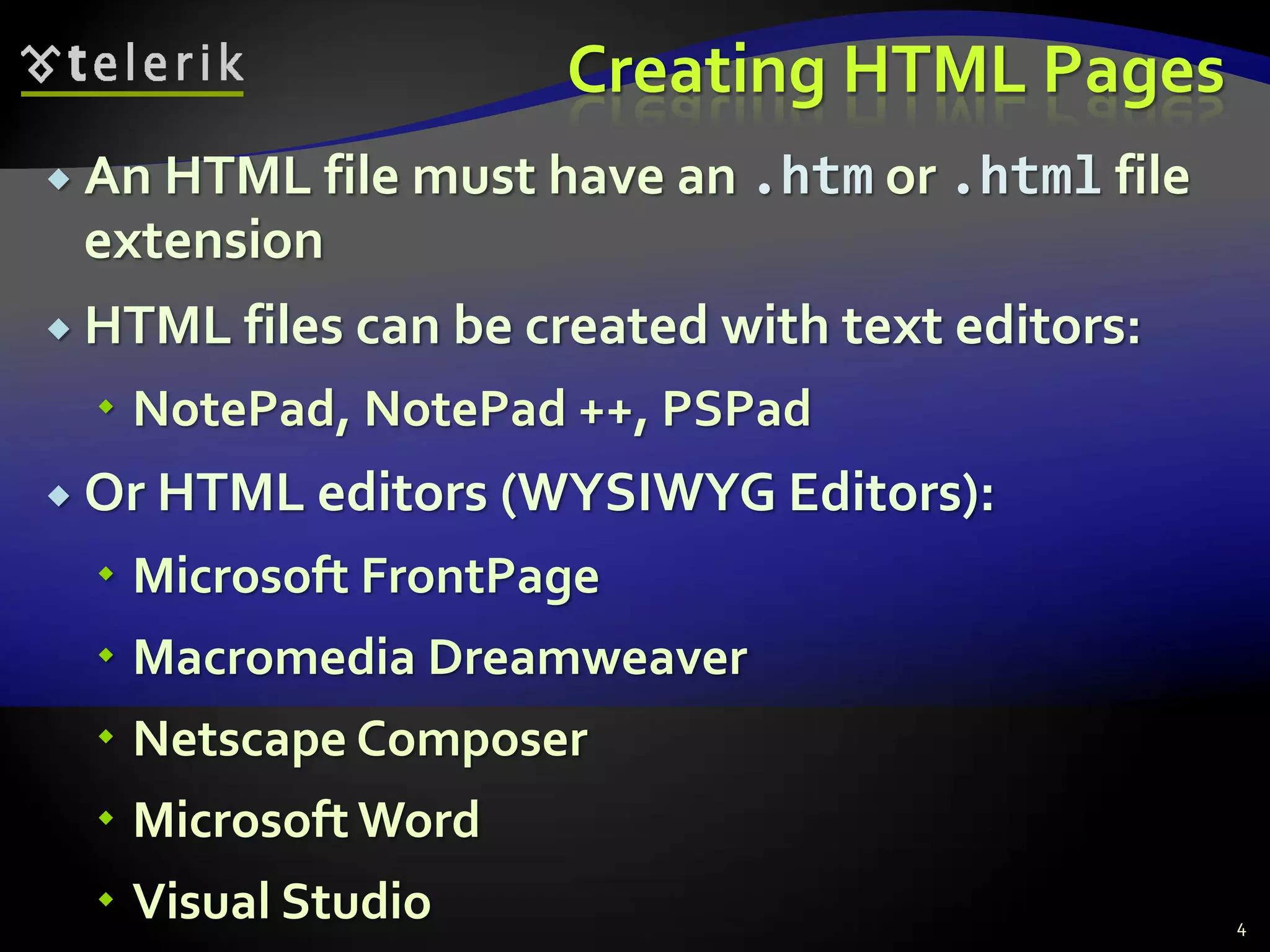Click 'Netscape Composer' bullet
Screen dimensions: 1270x952
[x=360, y=740]
